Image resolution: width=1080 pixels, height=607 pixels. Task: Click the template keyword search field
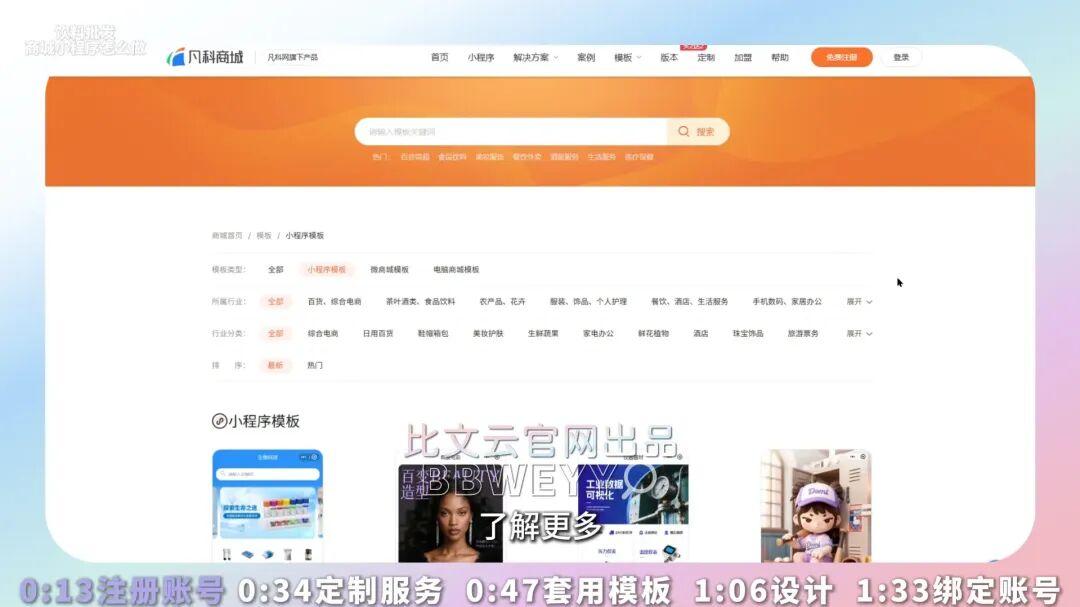point(510,132)
